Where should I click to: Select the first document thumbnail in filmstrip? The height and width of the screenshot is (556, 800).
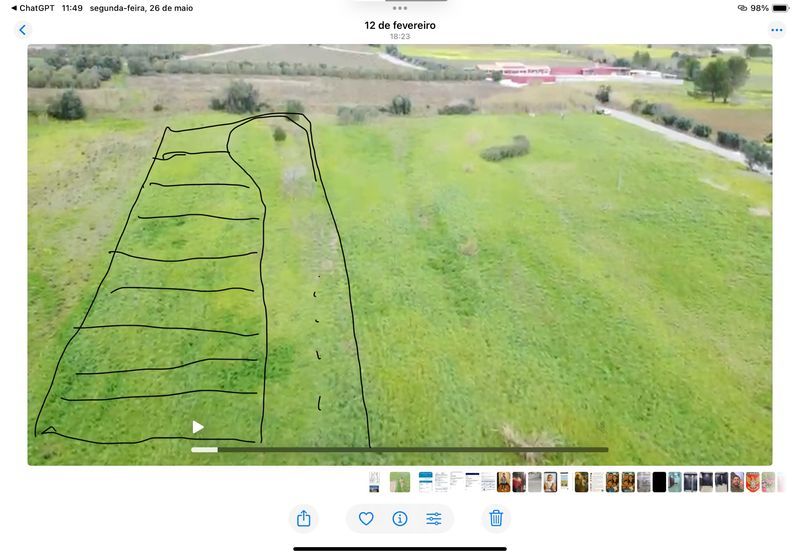[x=374, y=482]
